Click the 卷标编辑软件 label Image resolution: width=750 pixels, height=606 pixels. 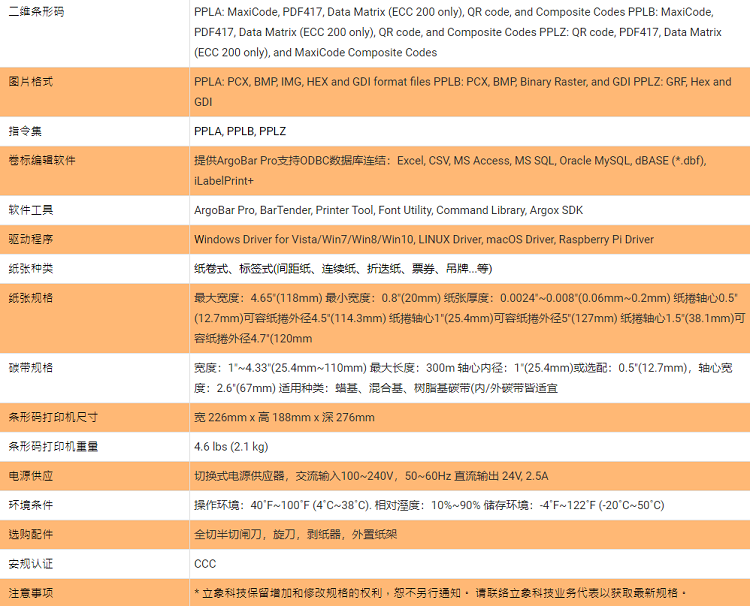42,160
